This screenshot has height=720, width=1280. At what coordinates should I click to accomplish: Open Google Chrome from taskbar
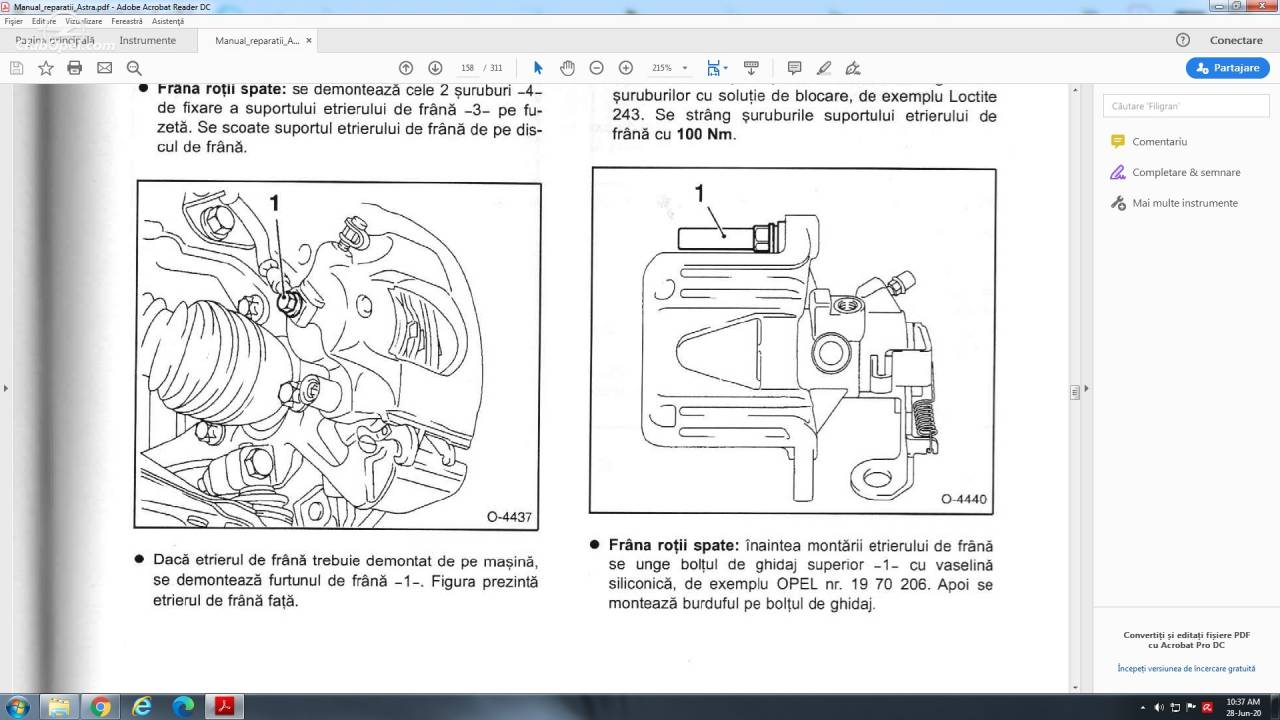100,707
